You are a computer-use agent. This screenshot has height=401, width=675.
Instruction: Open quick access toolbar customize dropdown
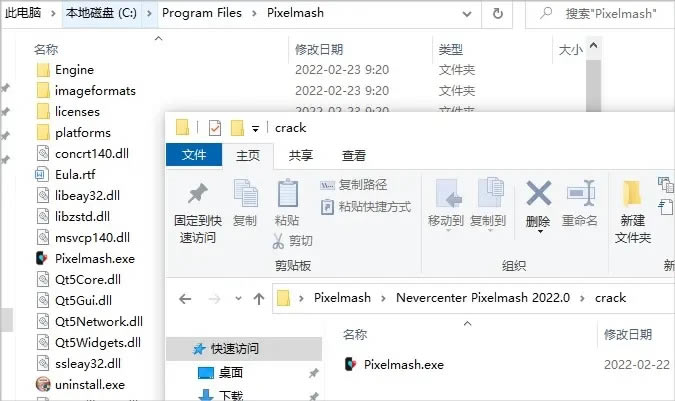pos(255,129)
